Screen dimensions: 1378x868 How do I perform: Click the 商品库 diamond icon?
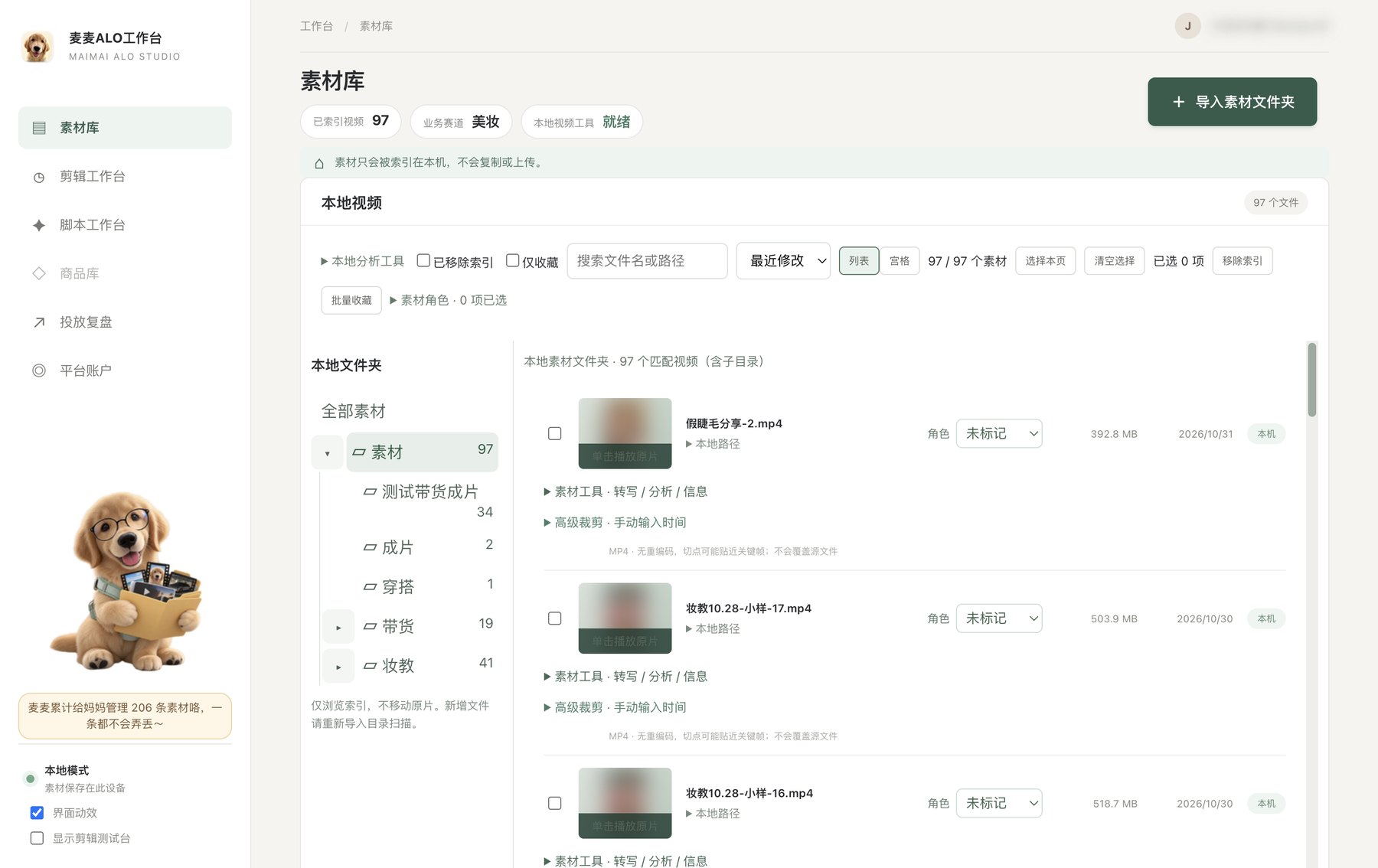point(39,273)
